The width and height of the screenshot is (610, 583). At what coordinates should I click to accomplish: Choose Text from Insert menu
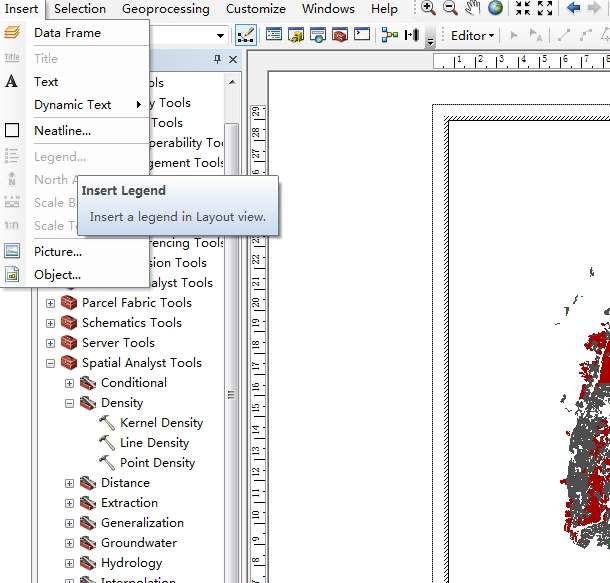75,82
